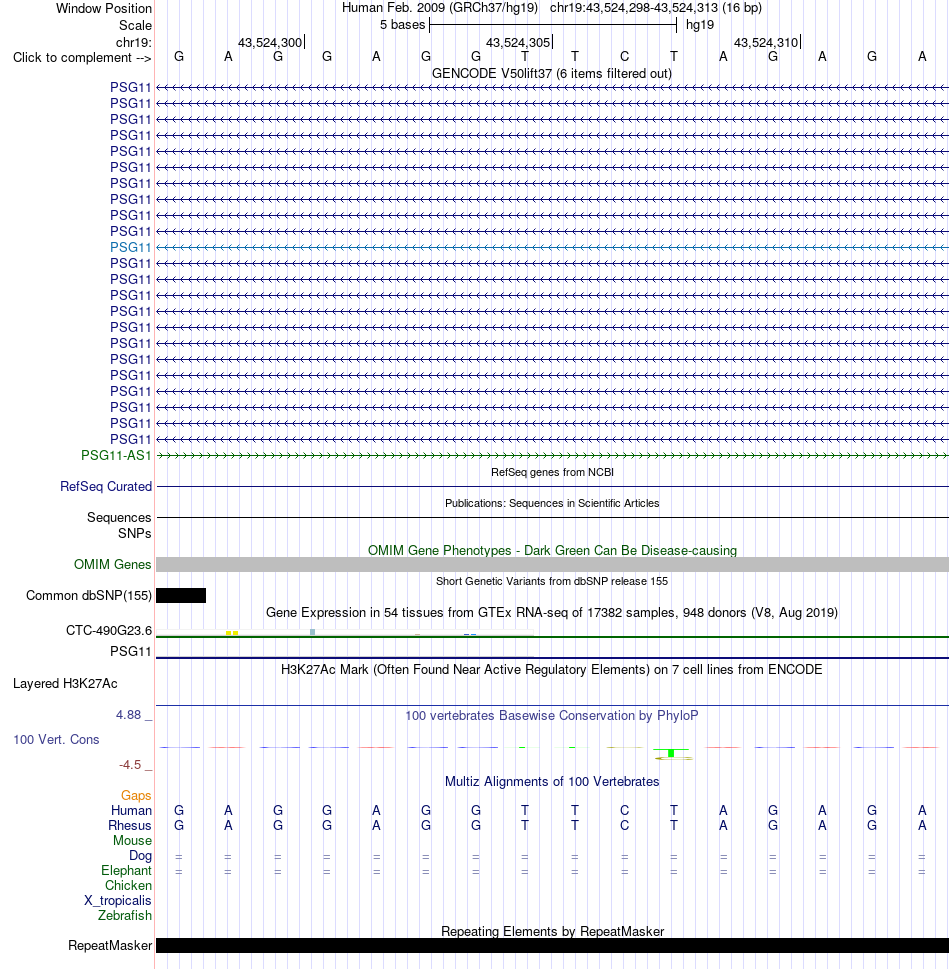Click the 100 Vert. Cons label
This screenshot has width=950, height=969.
(56, 739)
